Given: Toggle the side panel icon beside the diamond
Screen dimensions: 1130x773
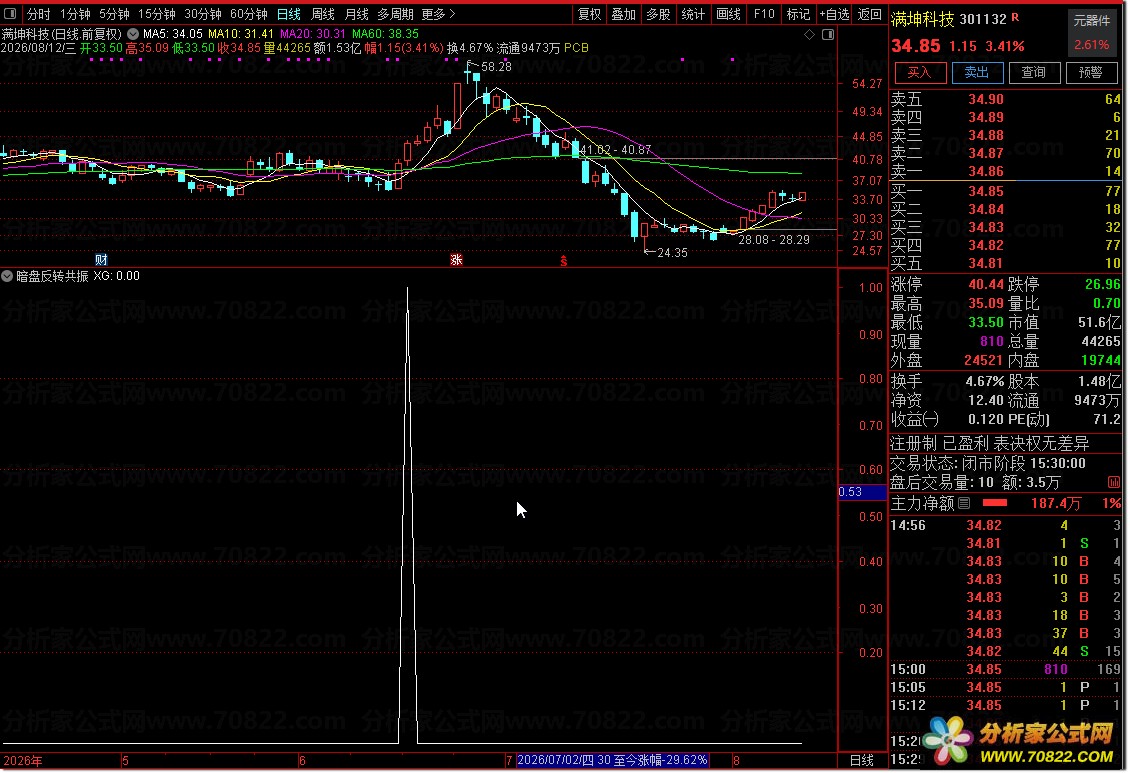Looking at the screenshot, I should [x=828, y=35].
